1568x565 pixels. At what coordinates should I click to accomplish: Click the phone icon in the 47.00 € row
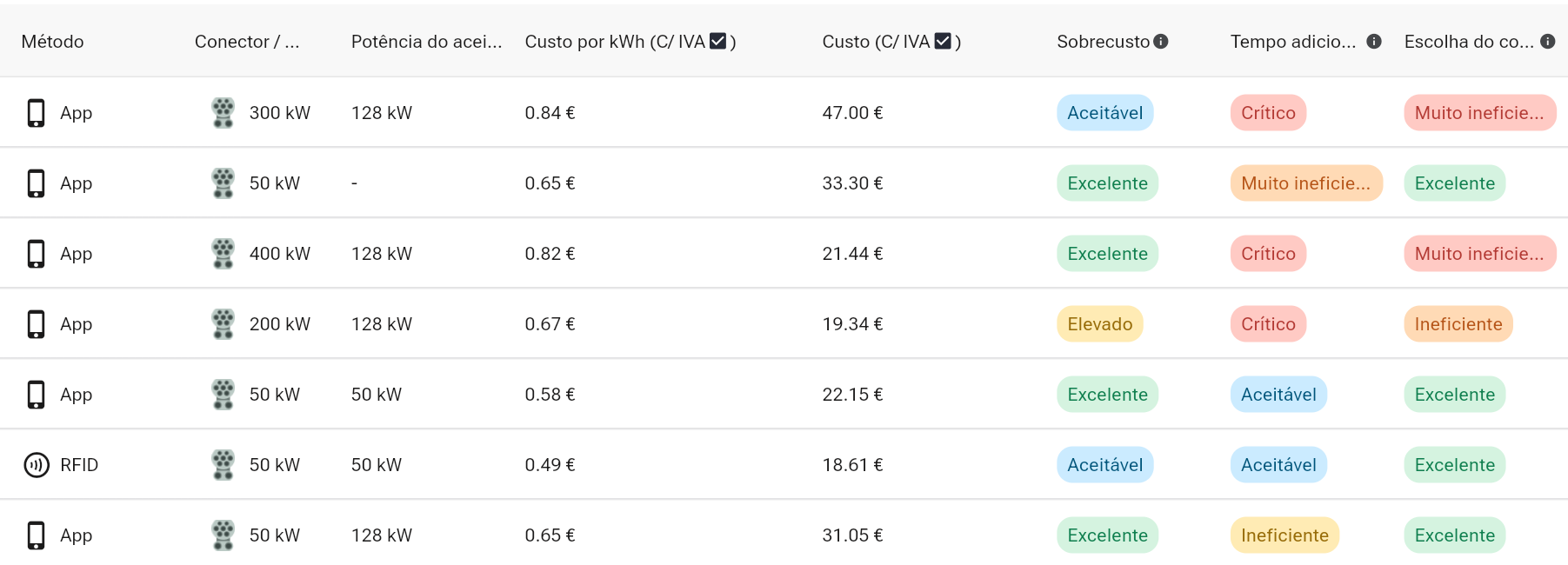(36, 113)
